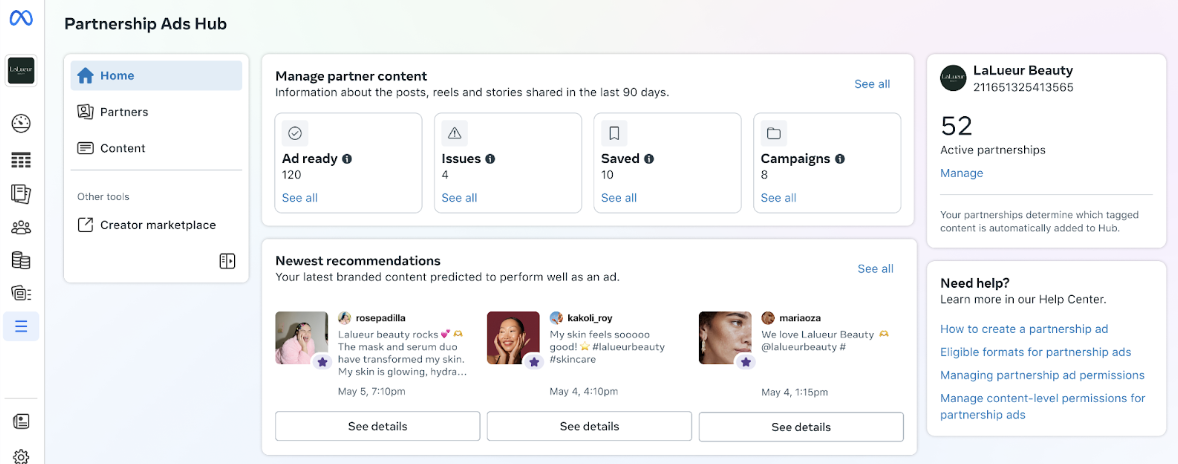Screen dimensions: 1178x464
Task: Click Manage under Active partnerships
Action: click(961, 173)
